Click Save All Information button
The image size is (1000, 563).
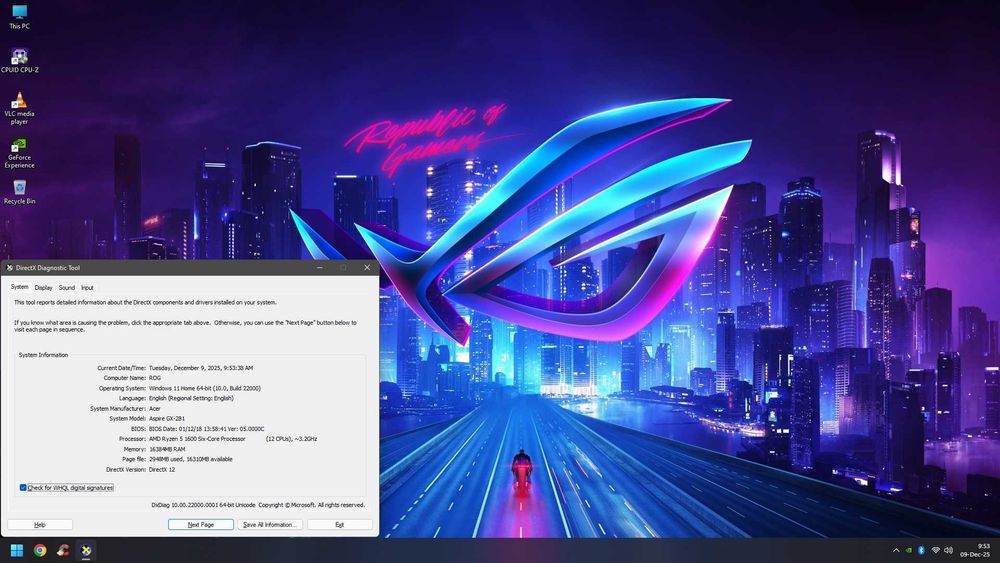coord(270,525)
